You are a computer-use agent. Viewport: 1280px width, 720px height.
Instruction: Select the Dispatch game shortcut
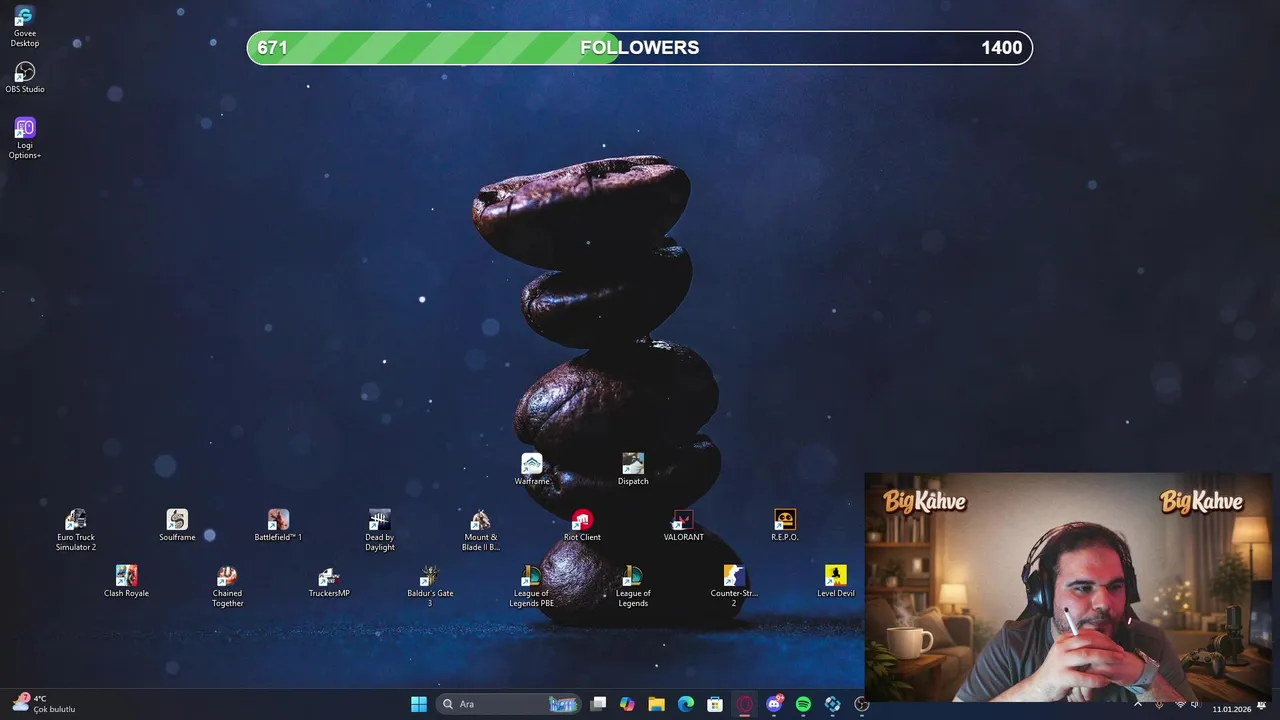pos(633,470)
